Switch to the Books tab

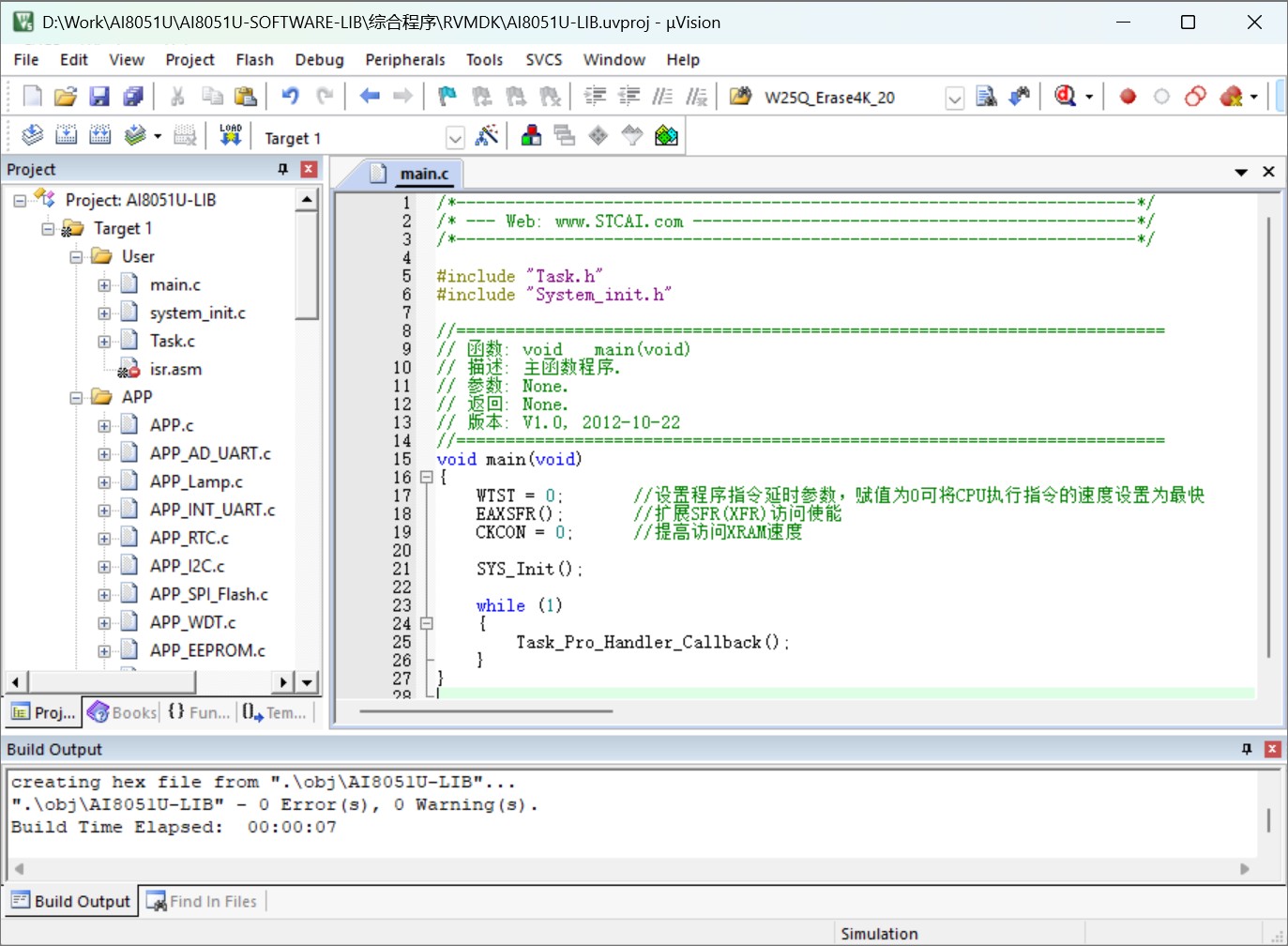pos(122,712)
